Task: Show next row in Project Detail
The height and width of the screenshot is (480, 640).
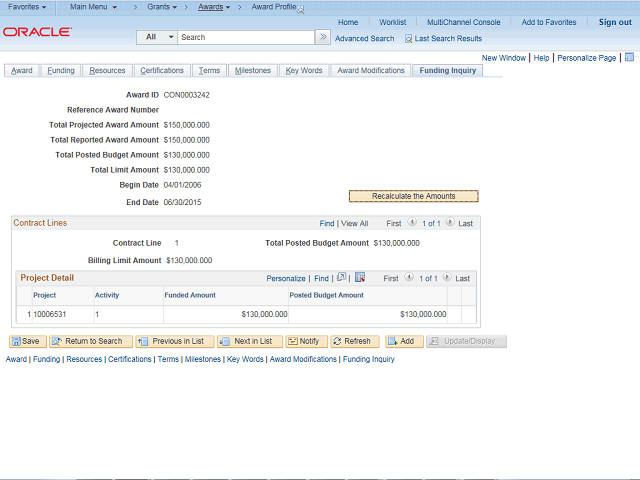Action: coord(447,277)
